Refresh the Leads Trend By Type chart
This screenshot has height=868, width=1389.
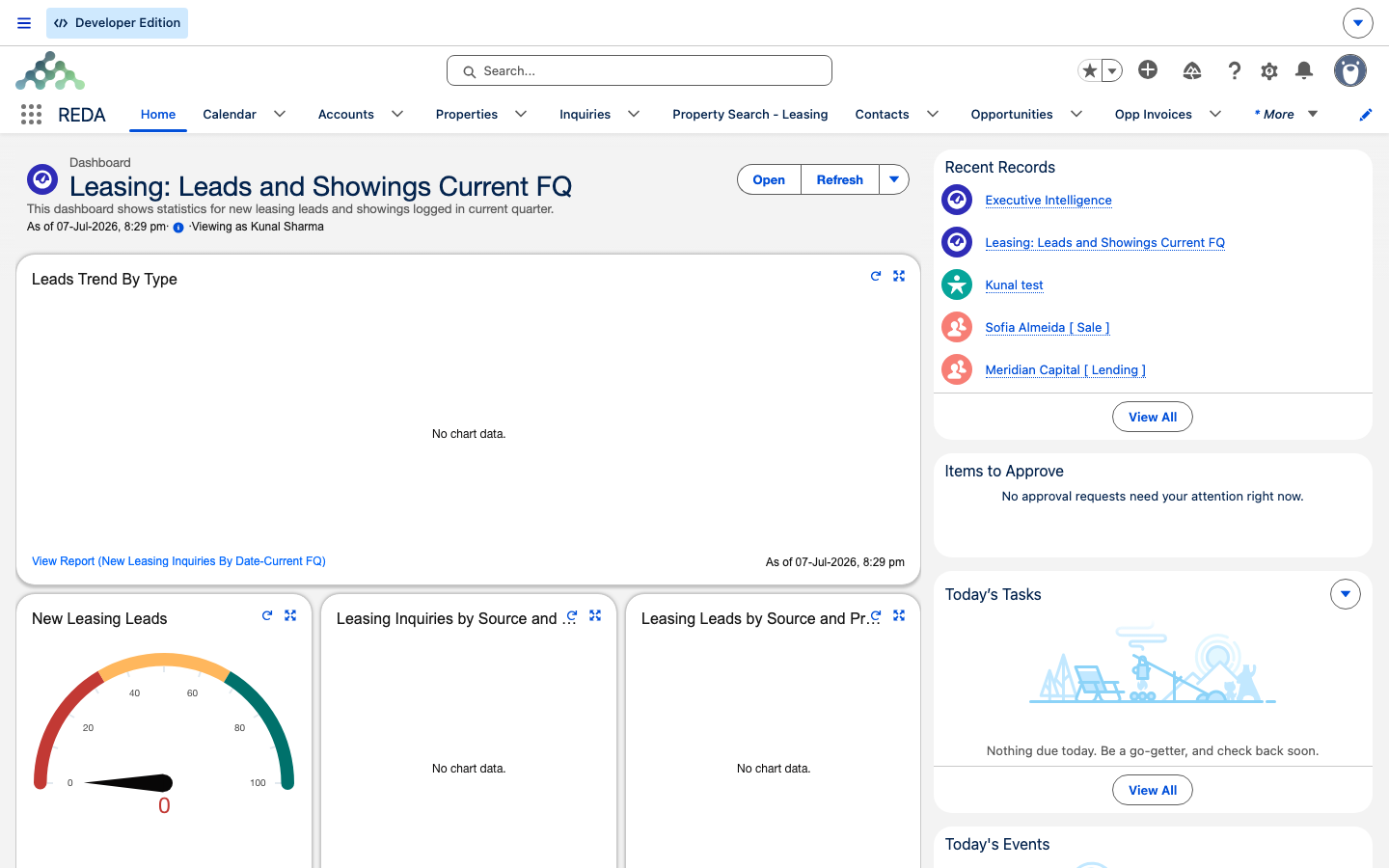point(876,276)
